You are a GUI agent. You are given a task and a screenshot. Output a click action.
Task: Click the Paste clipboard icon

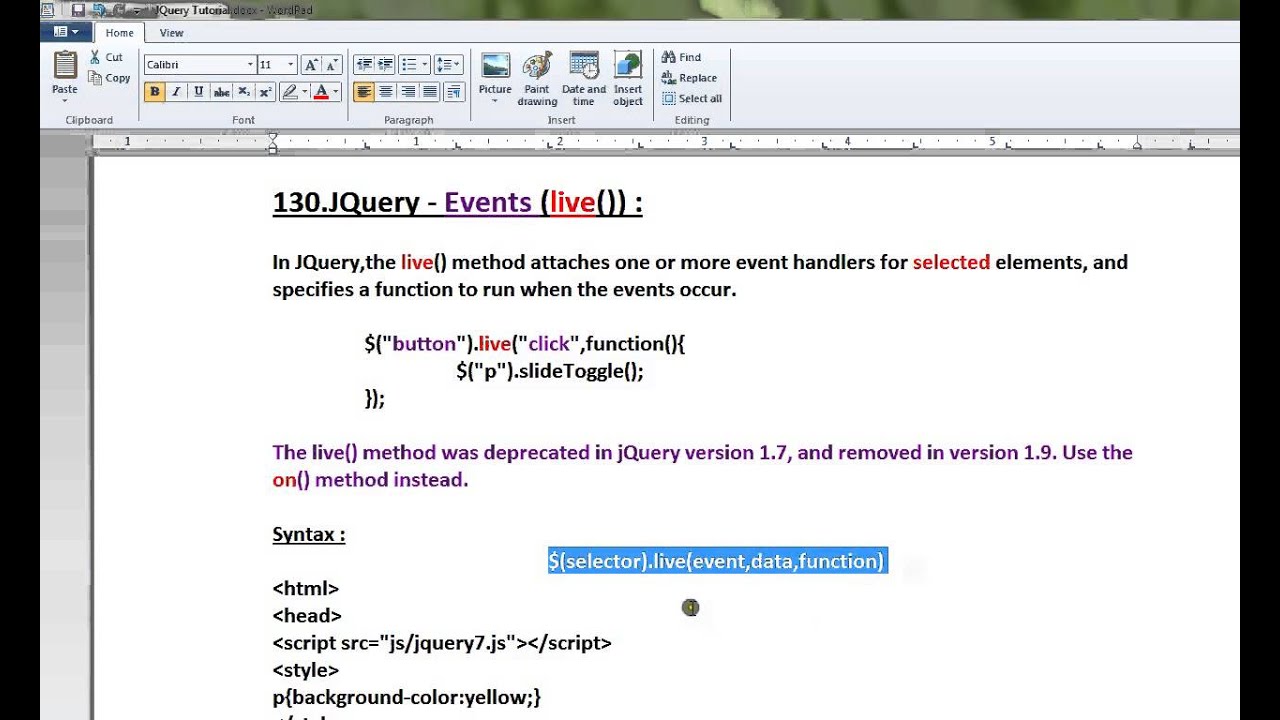pyautogui.click(x=65, y=66)
